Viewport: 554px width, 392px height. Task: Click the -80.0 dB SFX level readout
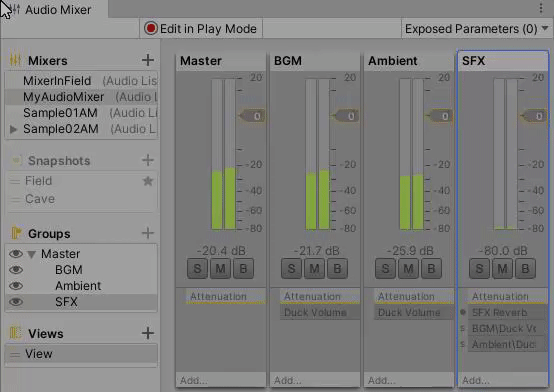(x=503, y=251)
